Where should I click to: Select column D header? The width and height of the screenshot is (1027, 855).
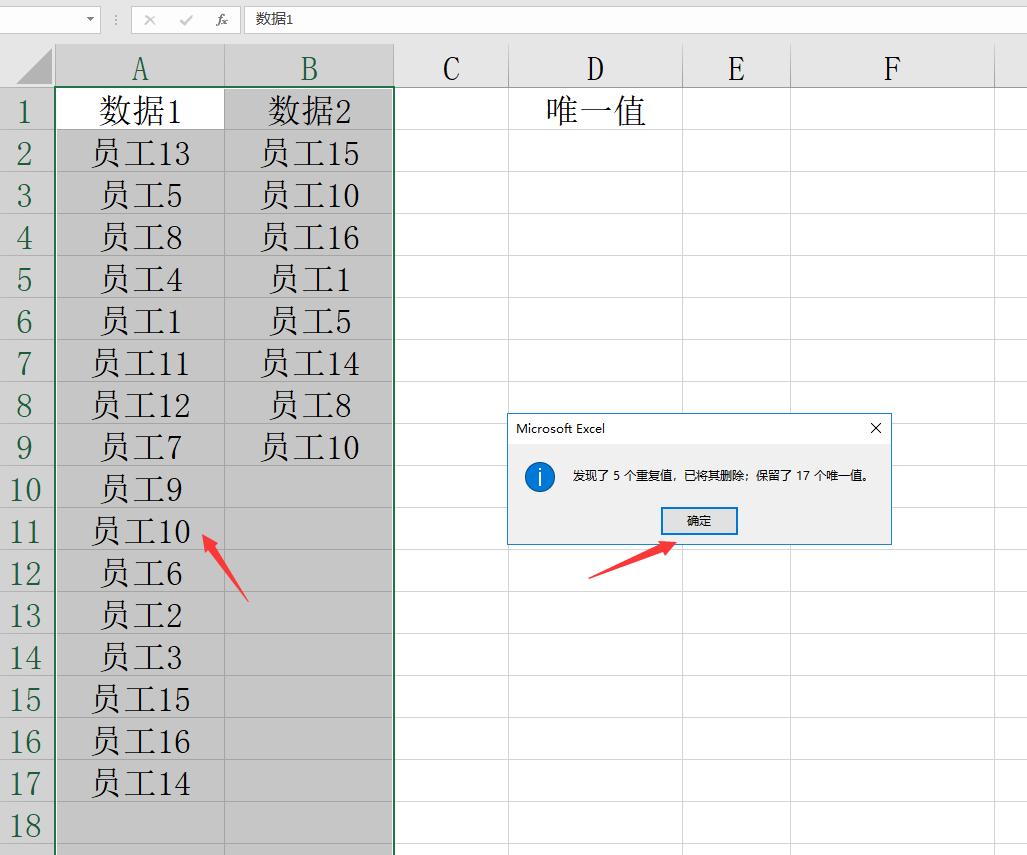point(595,68)
